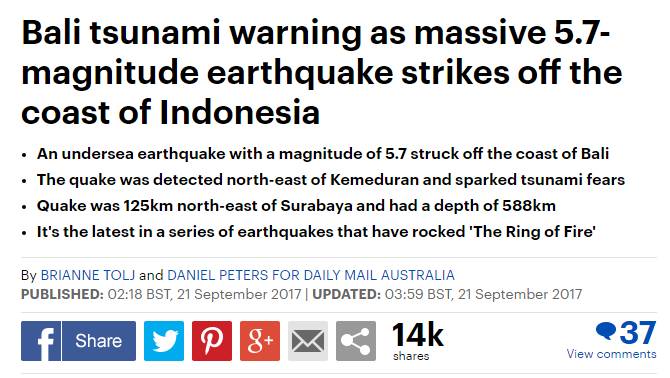
Task: Click the Ring of Fire bullet point
Action: [x=316, y=232]
